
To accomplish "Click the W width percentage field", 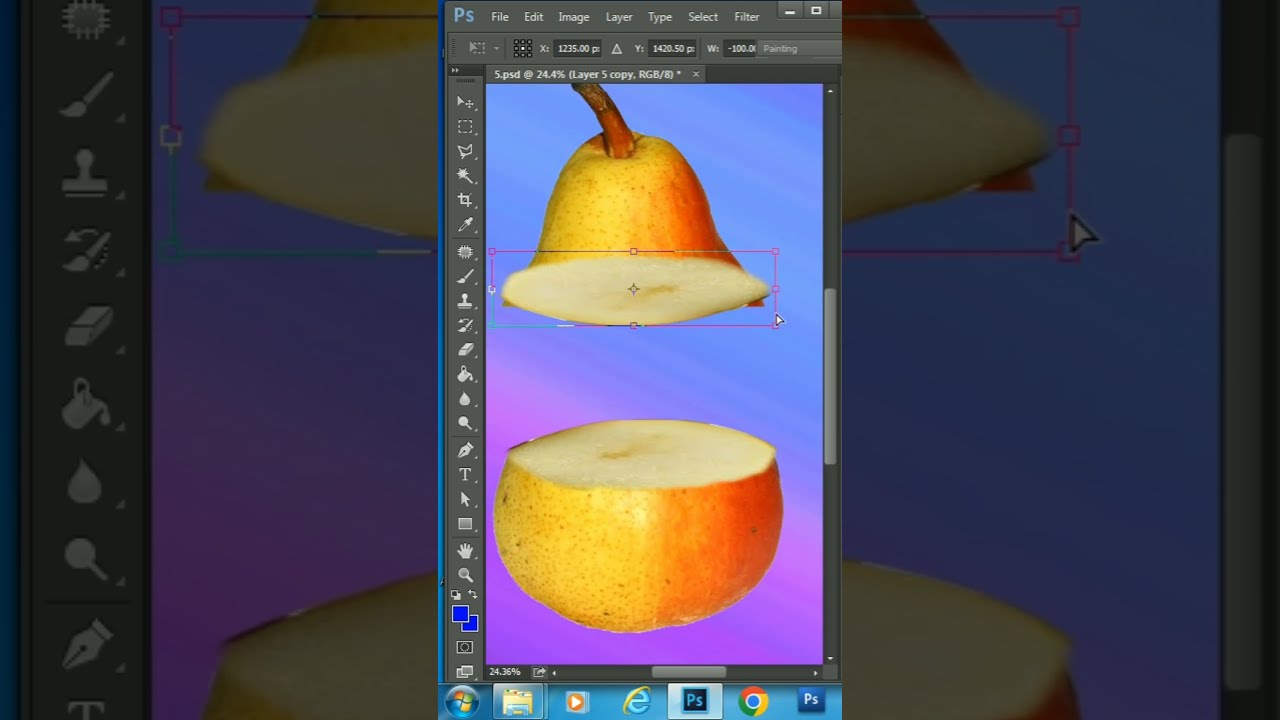I will (x=741, y=48).
